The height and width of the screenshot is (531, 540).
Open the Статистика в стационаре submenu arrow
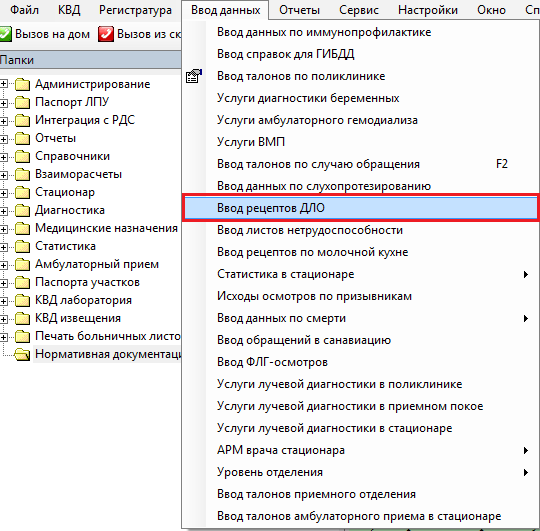click(x=526, y=274)
